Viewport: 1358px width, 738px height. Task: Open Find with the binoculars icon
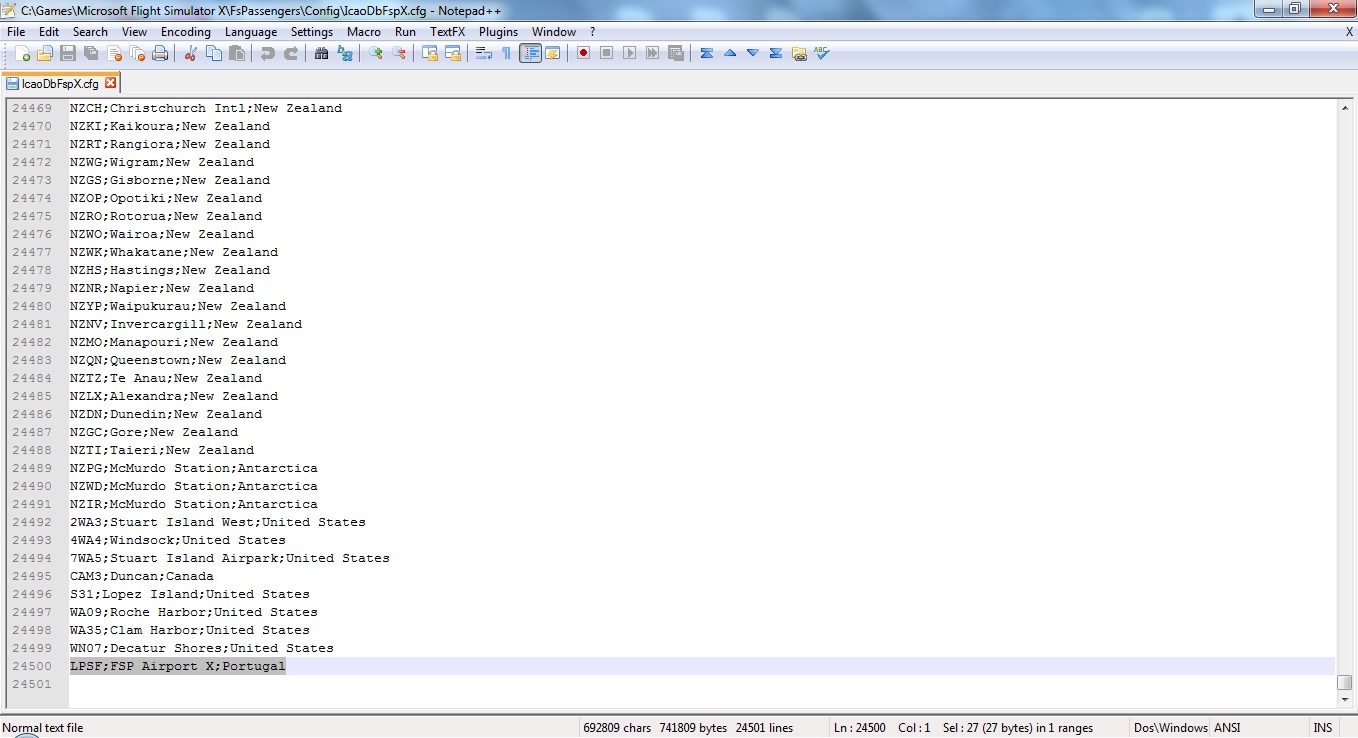tap(321, 53)
